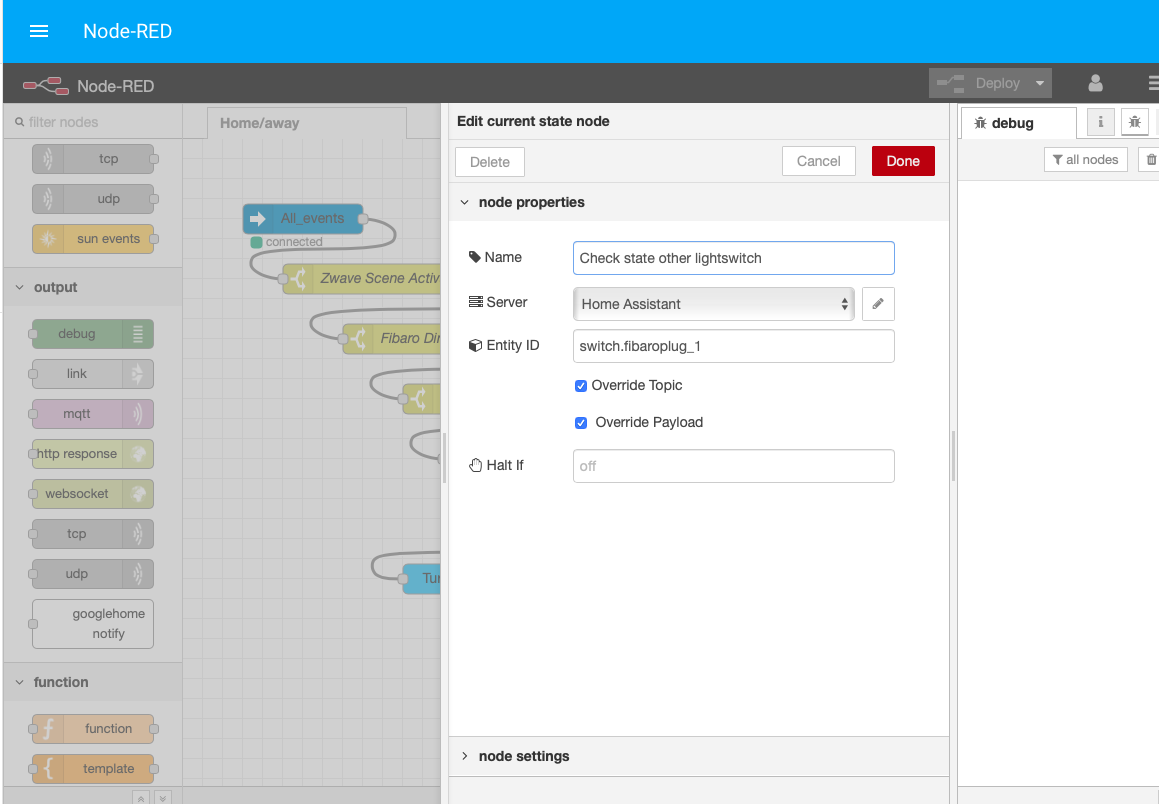Clear debug messages with trash icon

[x=1150, y=159]
